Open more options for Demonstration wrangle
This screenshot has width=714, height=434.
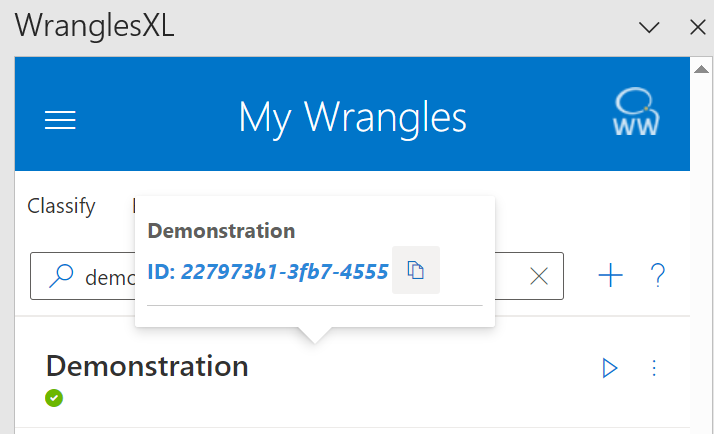[655, 368]
